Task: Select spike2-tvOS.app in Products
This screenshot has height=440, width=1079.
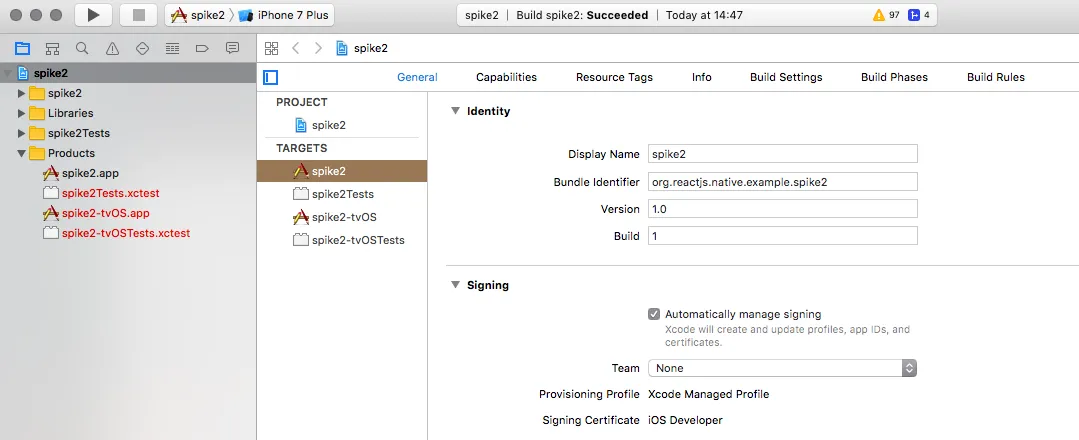Action: (105, 213)
